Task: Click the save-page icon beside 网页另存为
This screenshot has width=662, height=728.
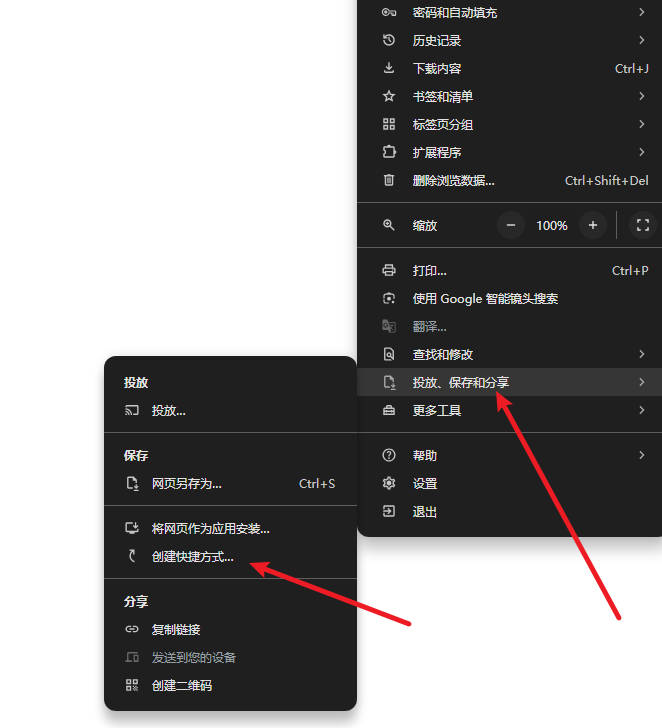Action: click(132, 483)
